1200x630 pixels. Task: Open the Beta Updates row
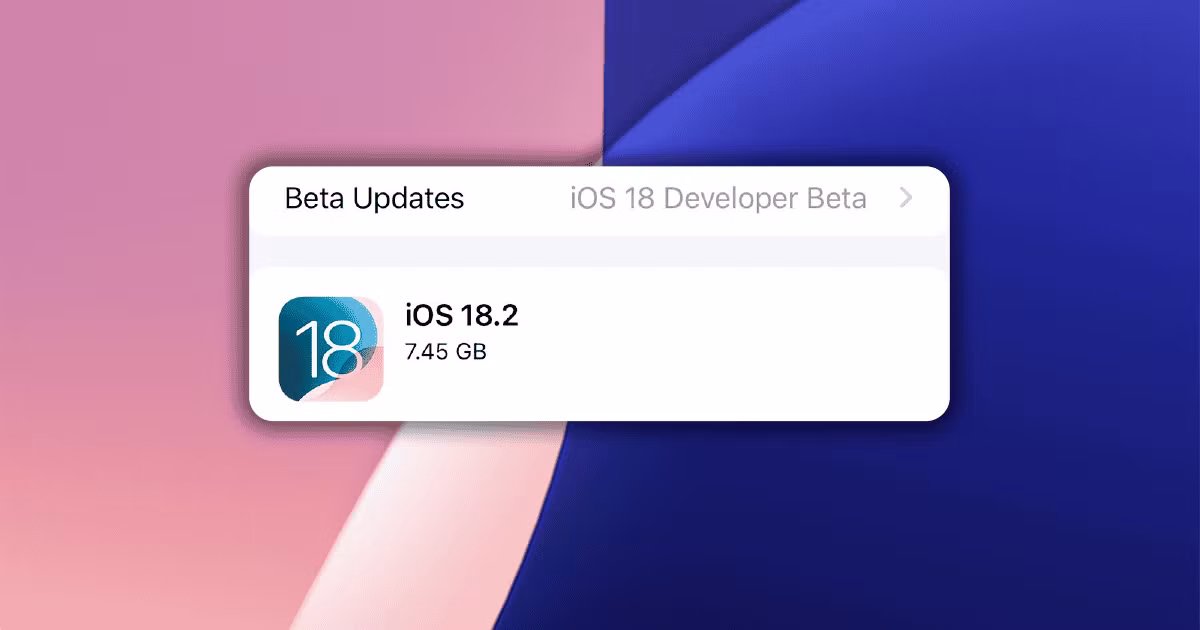[x=598, y=199]
